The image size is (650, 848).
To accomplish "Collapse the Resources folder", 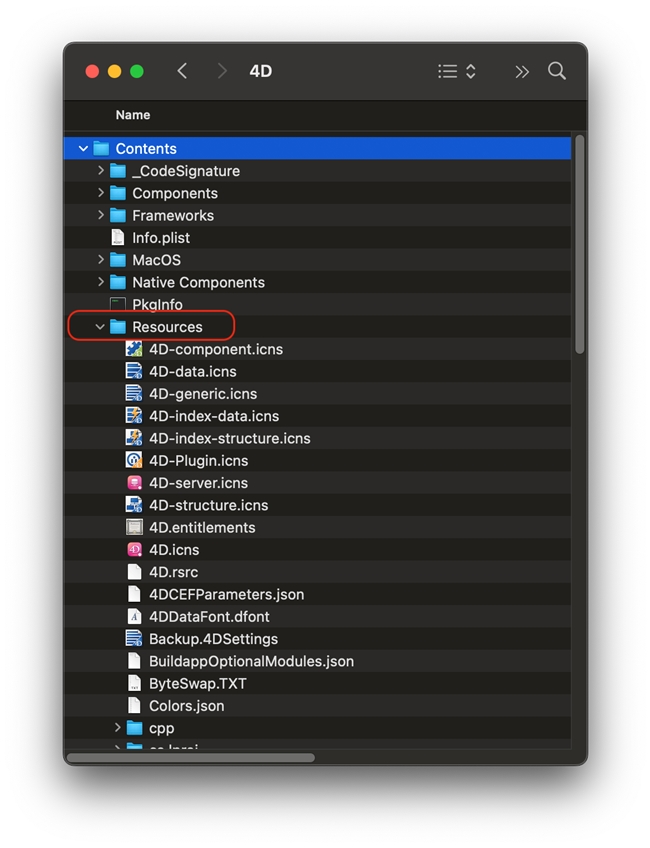I will click(100, 327).
